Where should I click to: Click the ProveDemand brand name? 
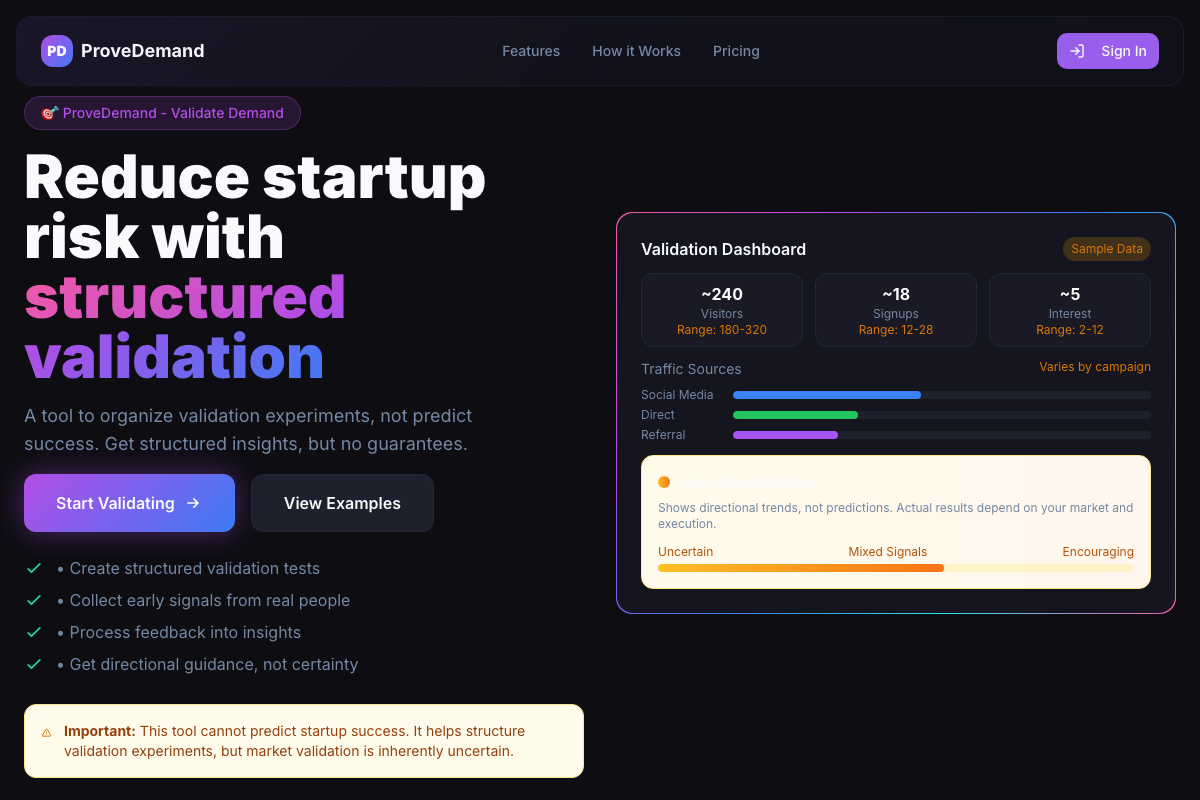(143, 51)
